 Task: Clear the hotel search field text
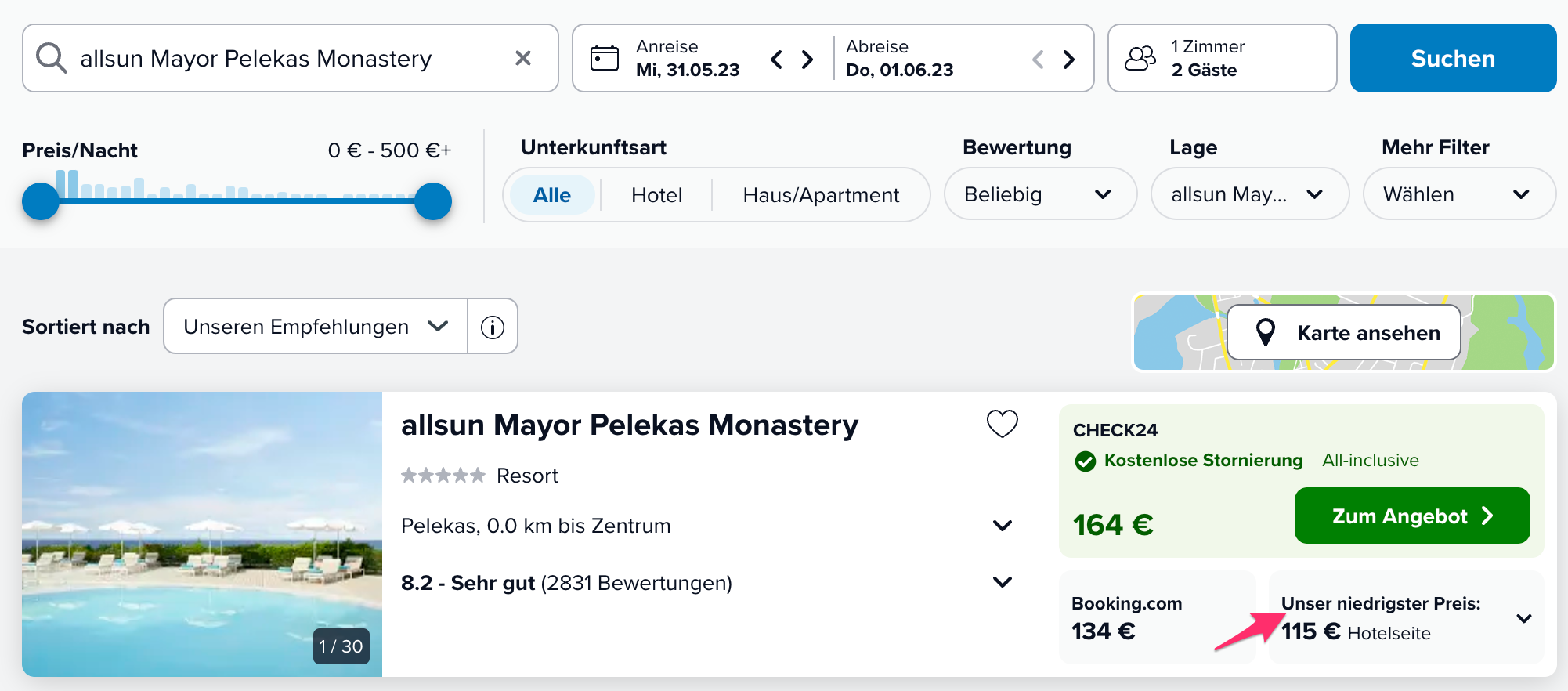[523, 58]
